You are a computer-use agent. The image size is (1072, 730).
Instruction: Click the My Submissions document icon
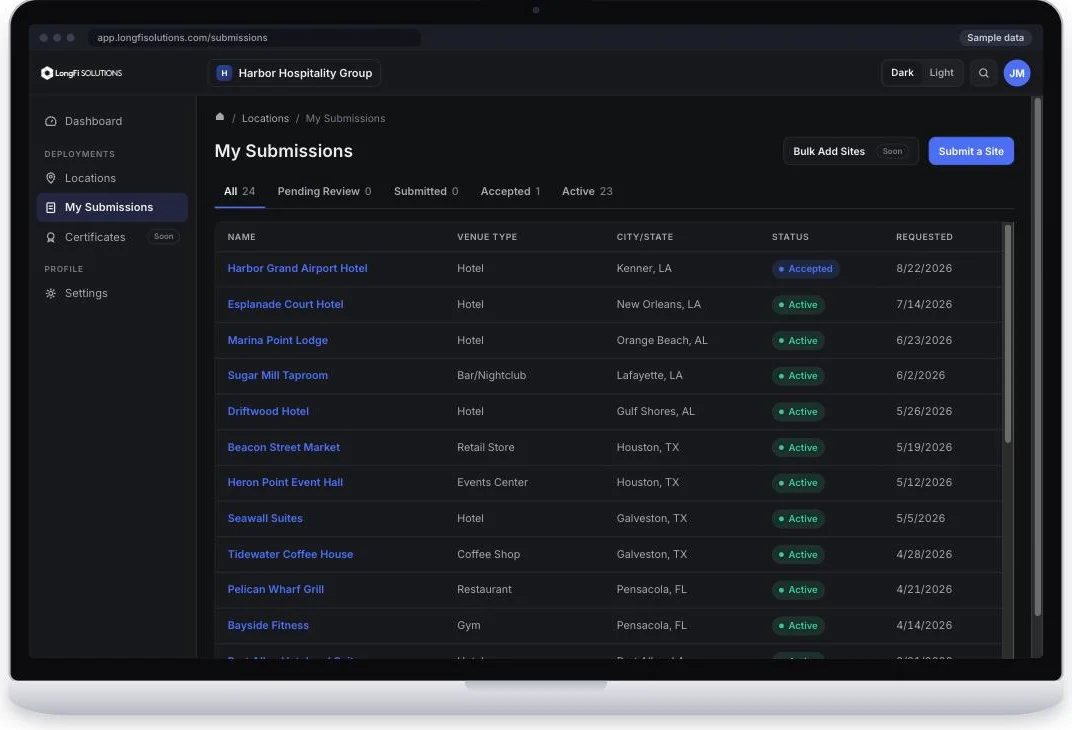pos(51,207)
